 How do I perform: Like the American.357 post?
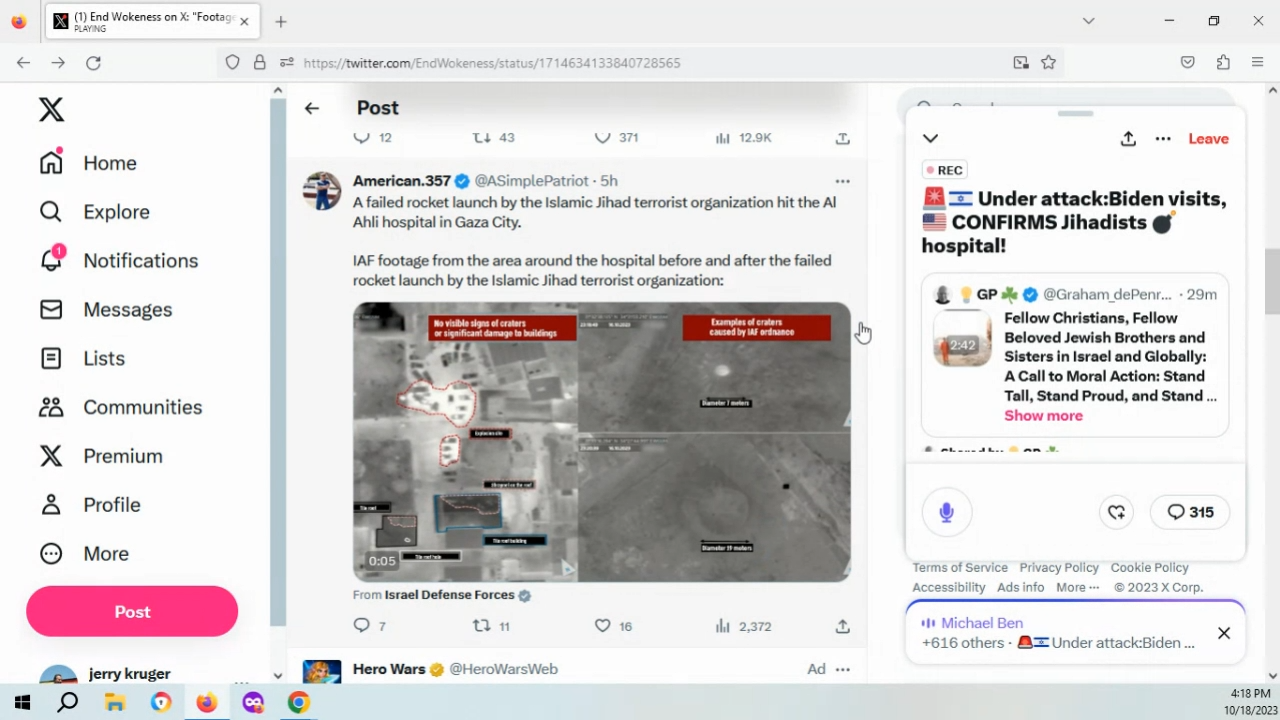603,626
